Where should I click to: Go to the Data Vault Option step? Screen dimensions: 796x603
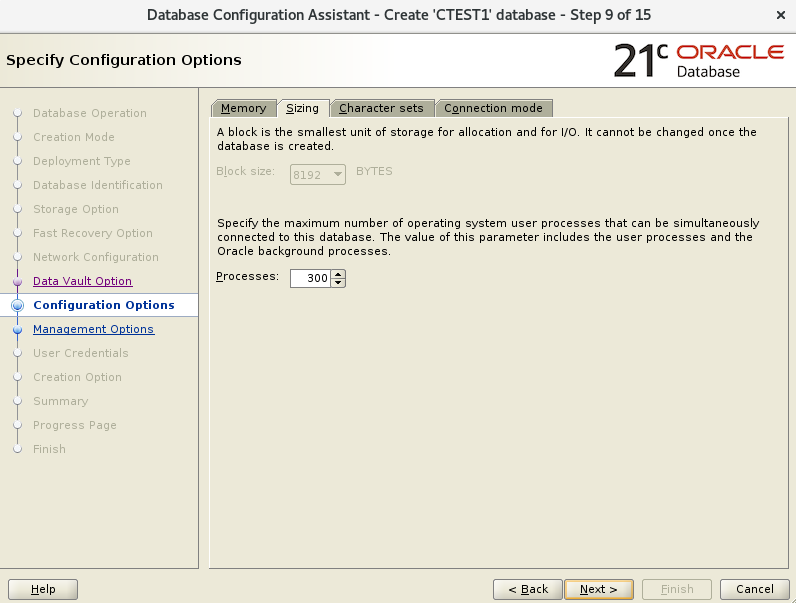point(82,281)
